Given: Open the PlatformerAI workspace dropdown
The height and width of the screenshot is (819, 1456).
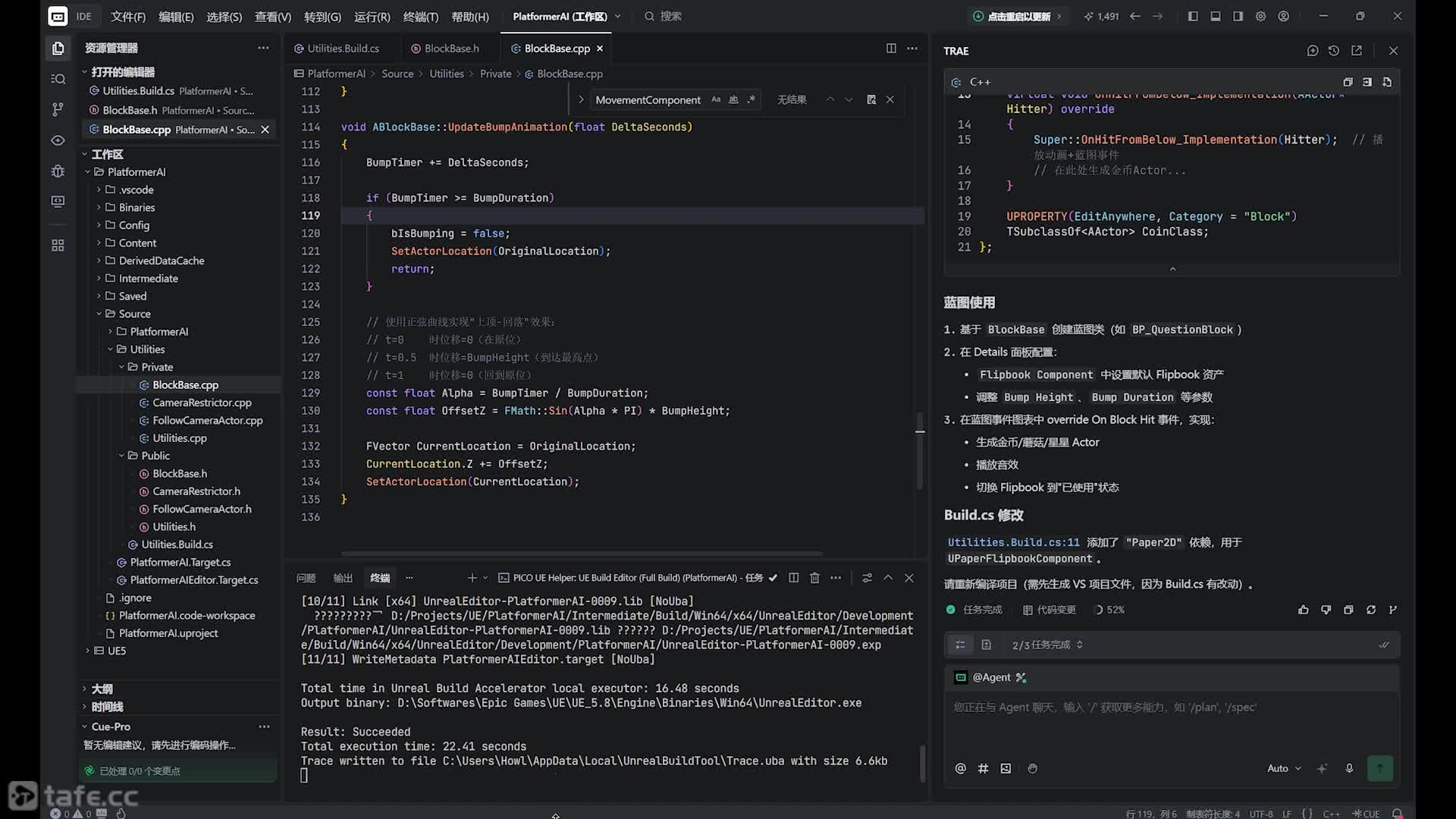Looking at the screenshot, I should click(x=566, y=16).
